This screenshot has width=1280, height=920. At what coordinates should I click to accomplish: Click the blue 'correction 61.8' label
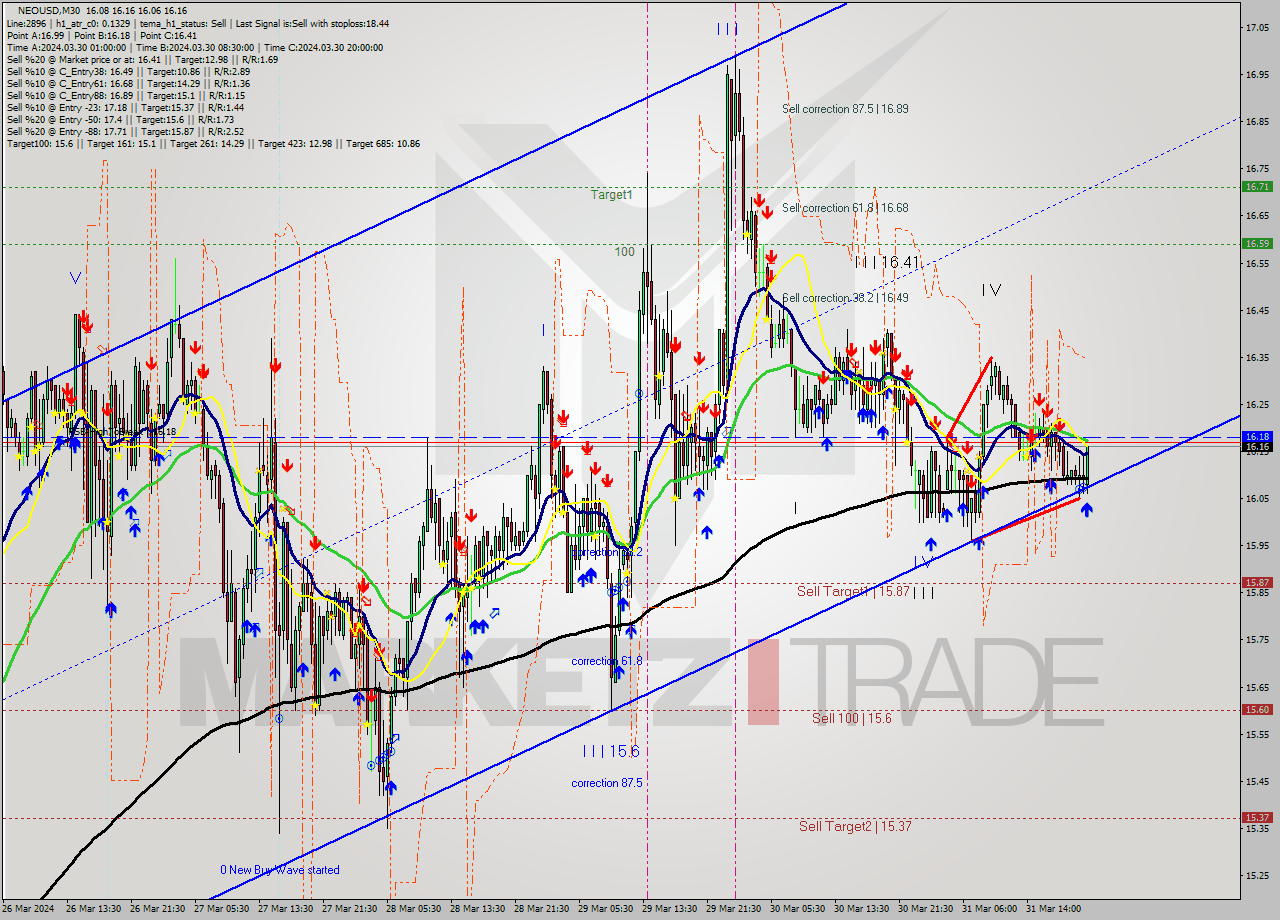click(x=607, y=661)
